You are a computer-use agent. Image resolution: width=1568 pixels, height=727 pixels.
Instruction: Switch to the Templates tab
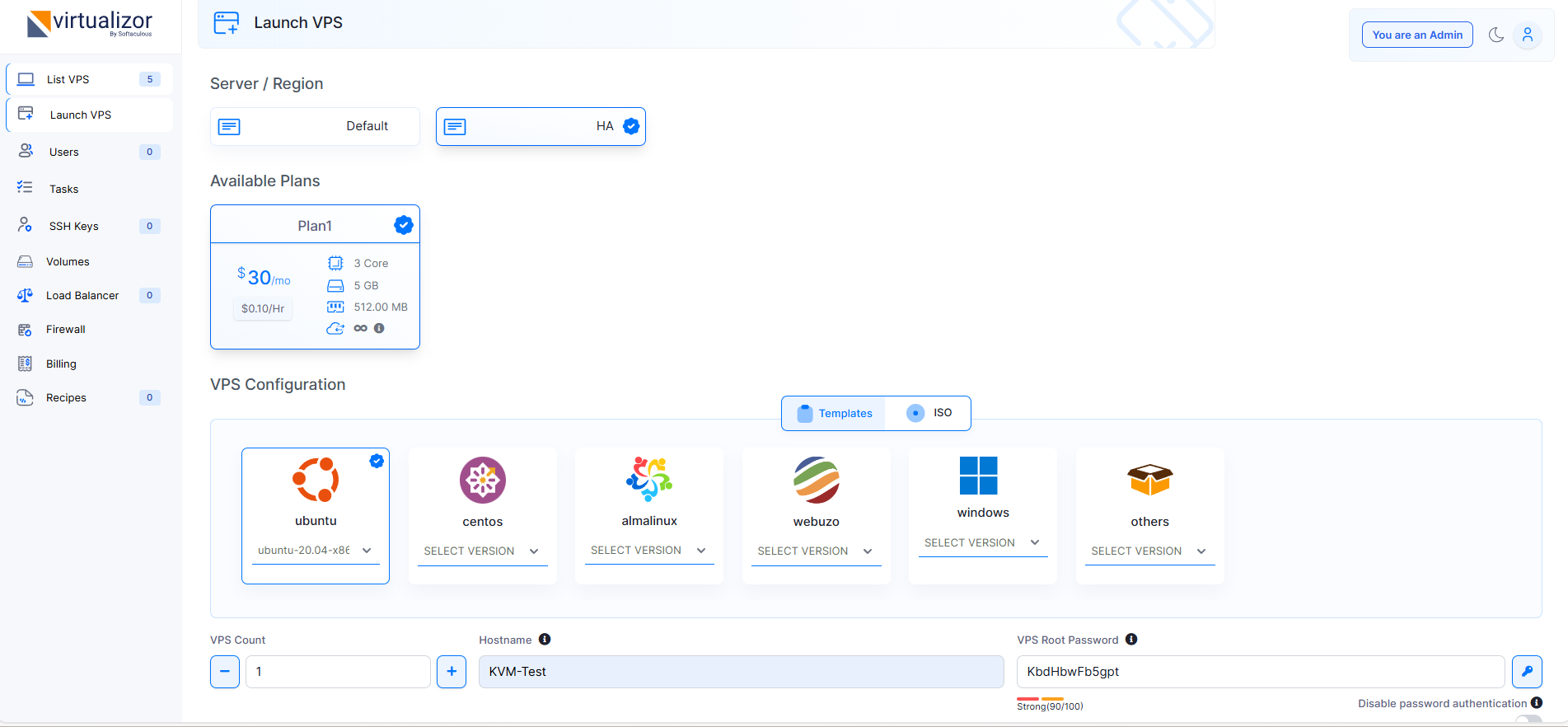coord(835,413)
